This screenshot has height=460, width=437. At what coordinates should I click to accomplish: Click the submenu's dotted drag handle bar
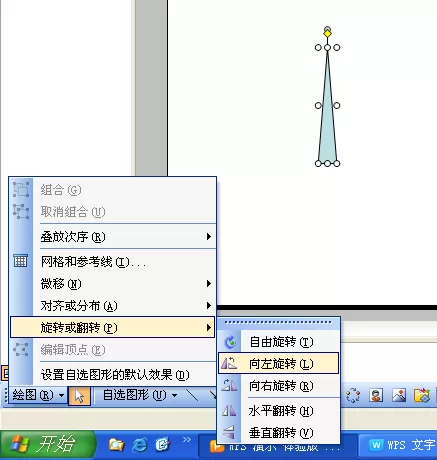coord(278,322)
